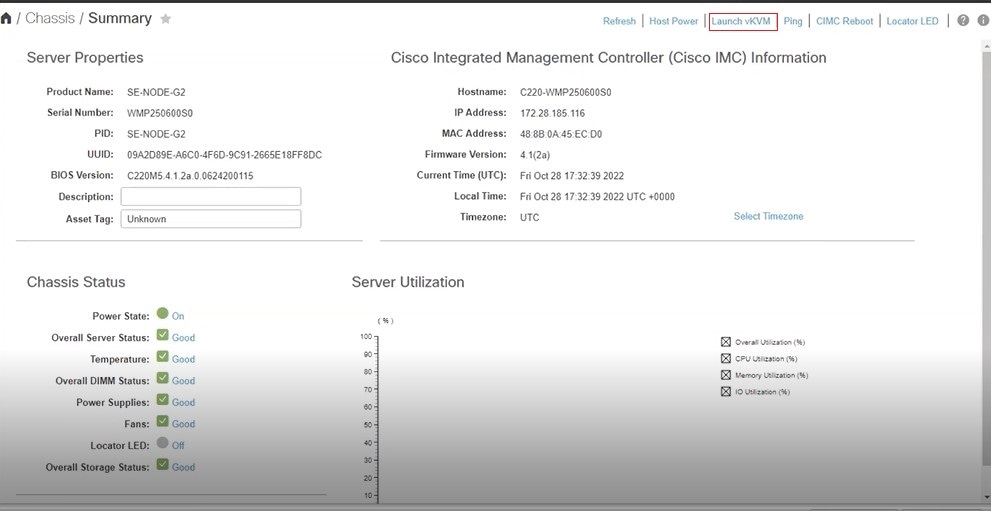Toggle Overall Utilization (%) legend checkbox

pos(726,342)
